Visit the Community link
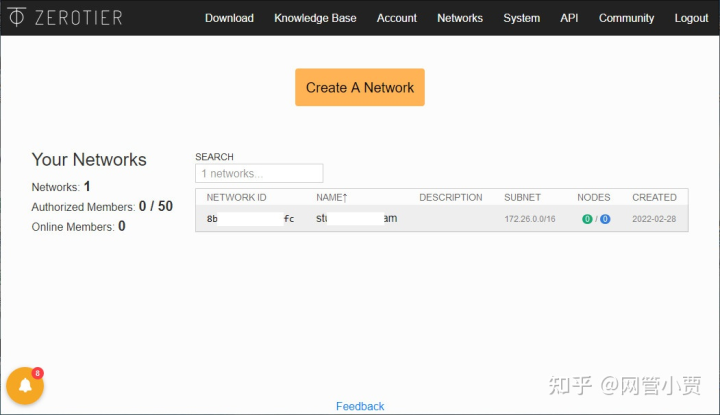720x415 pixels. pyautogui.click(x=626, y=18)
